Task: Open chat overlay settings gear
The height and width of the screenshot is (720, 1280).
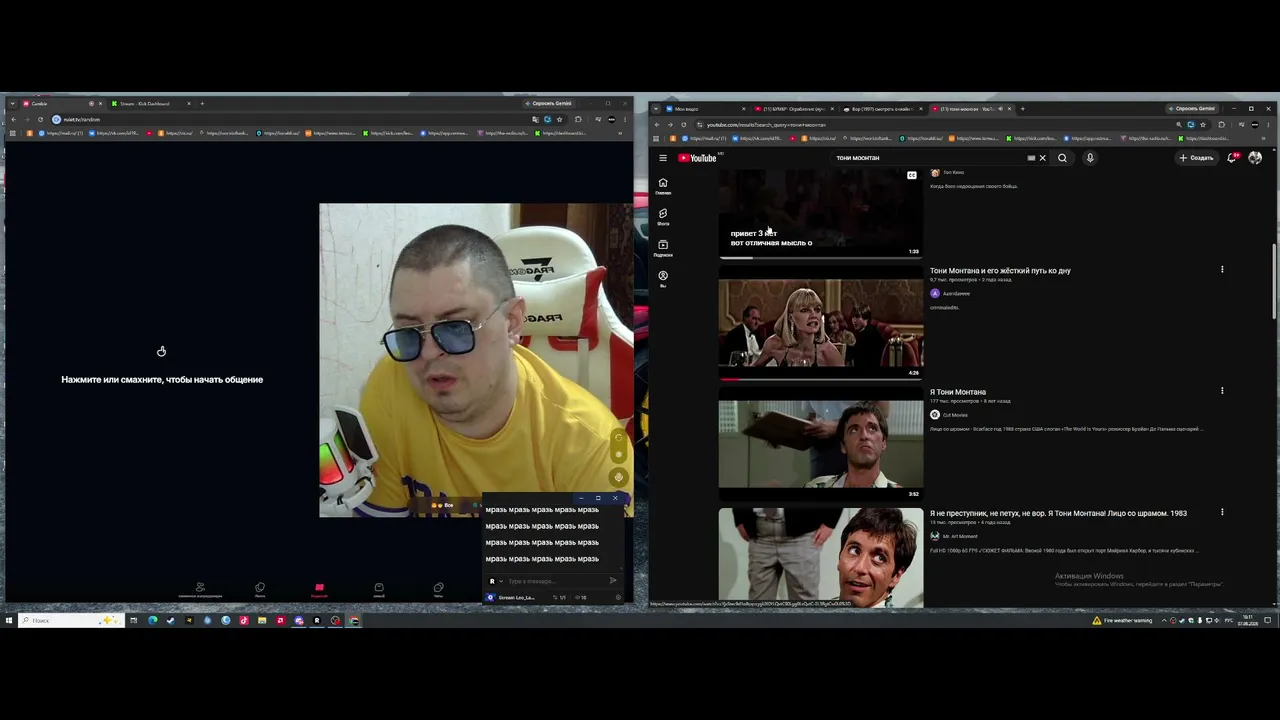Action: tap(619, 598)
